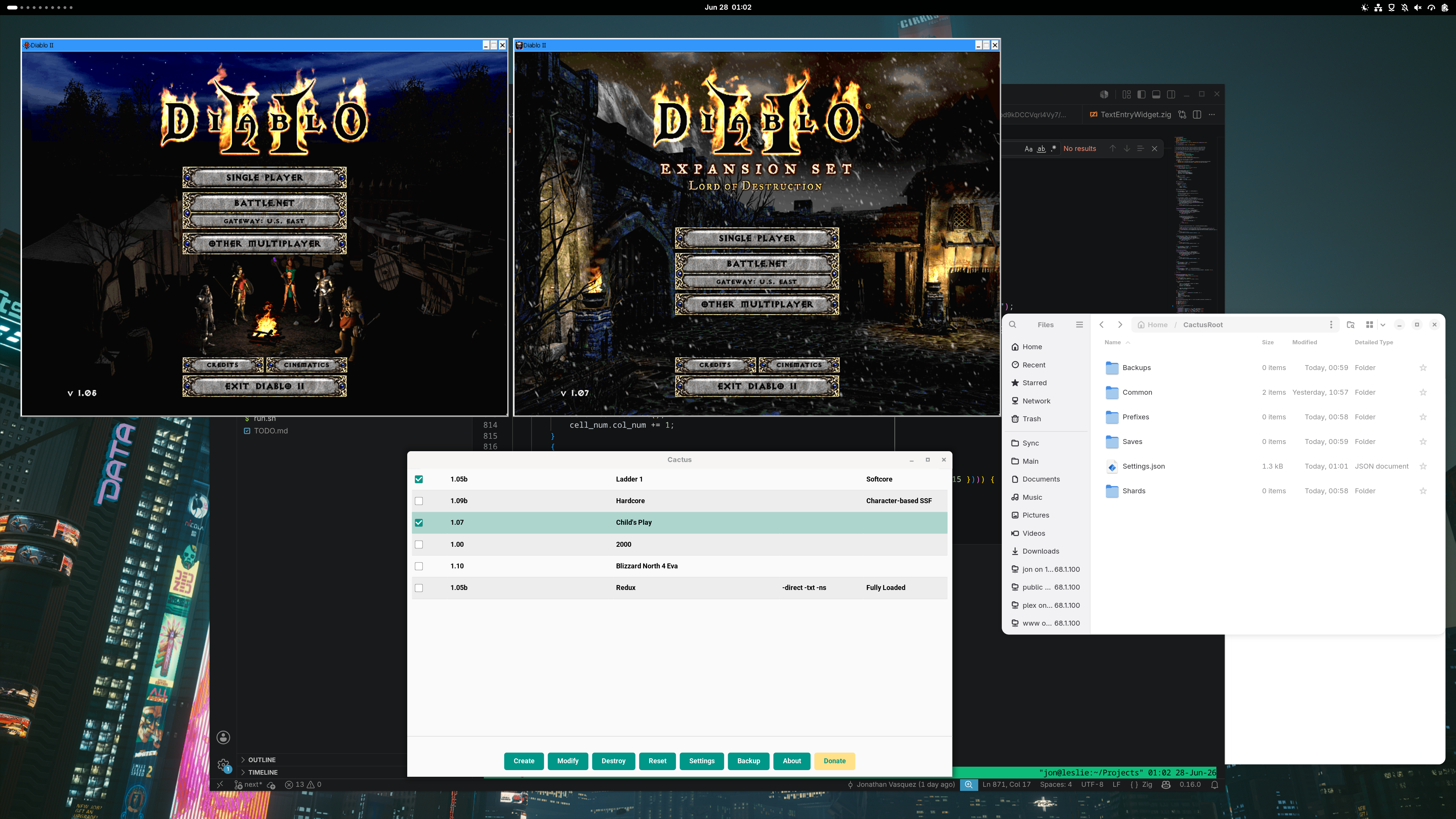The width and height of the screenshot is (1456, 819).
Task: Go to previous match arrow in find bar
Action: [1112, 149]
